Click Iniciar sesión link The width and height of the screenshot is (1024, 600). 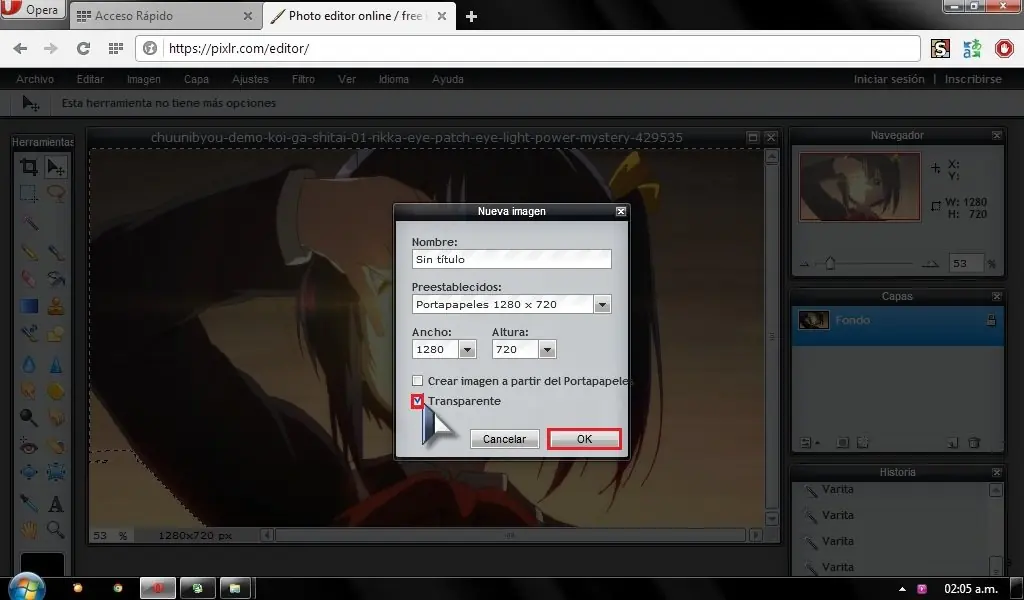click(889, 79)
